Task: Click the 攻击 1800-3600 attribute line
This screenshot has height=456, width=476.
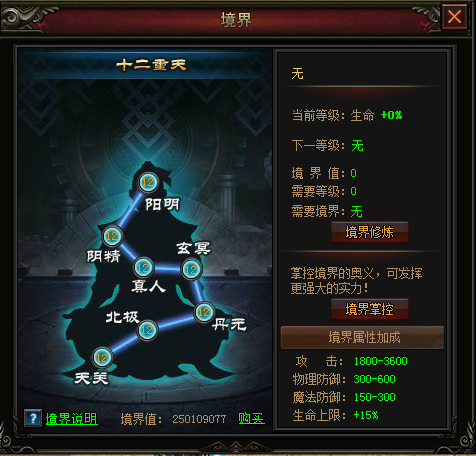Action: (x=351, y=361)
